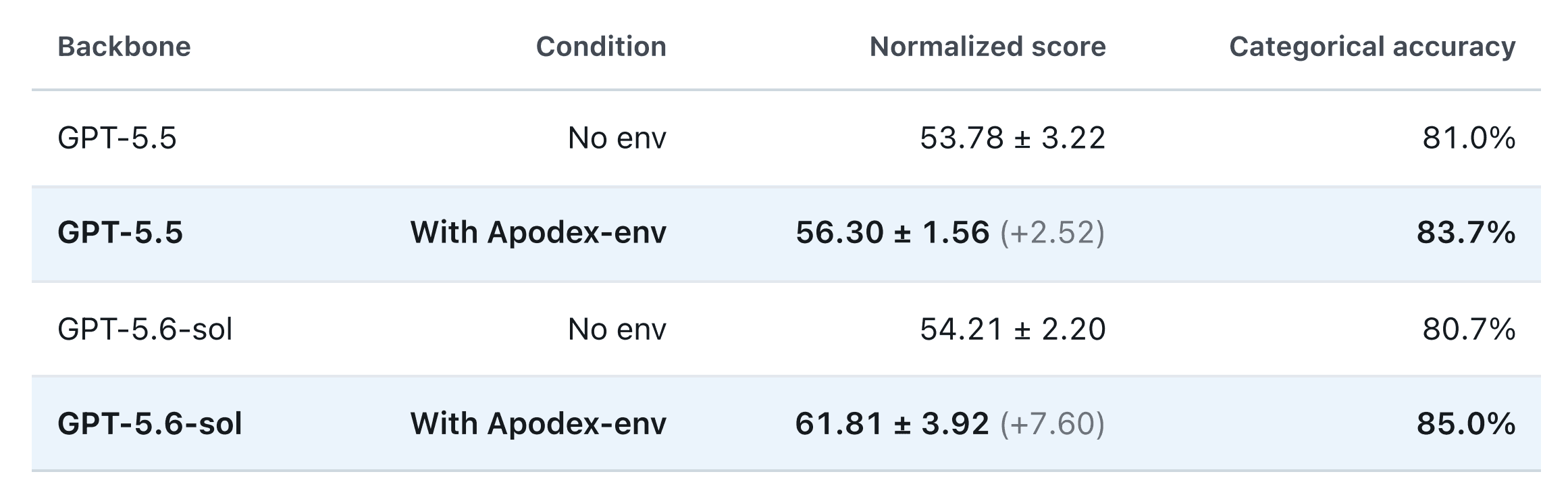This screenshot has width=1568, height=497.
Task: Click With Apodex-env in GPT-5.5 row
Action: click(x=538, y=233)
